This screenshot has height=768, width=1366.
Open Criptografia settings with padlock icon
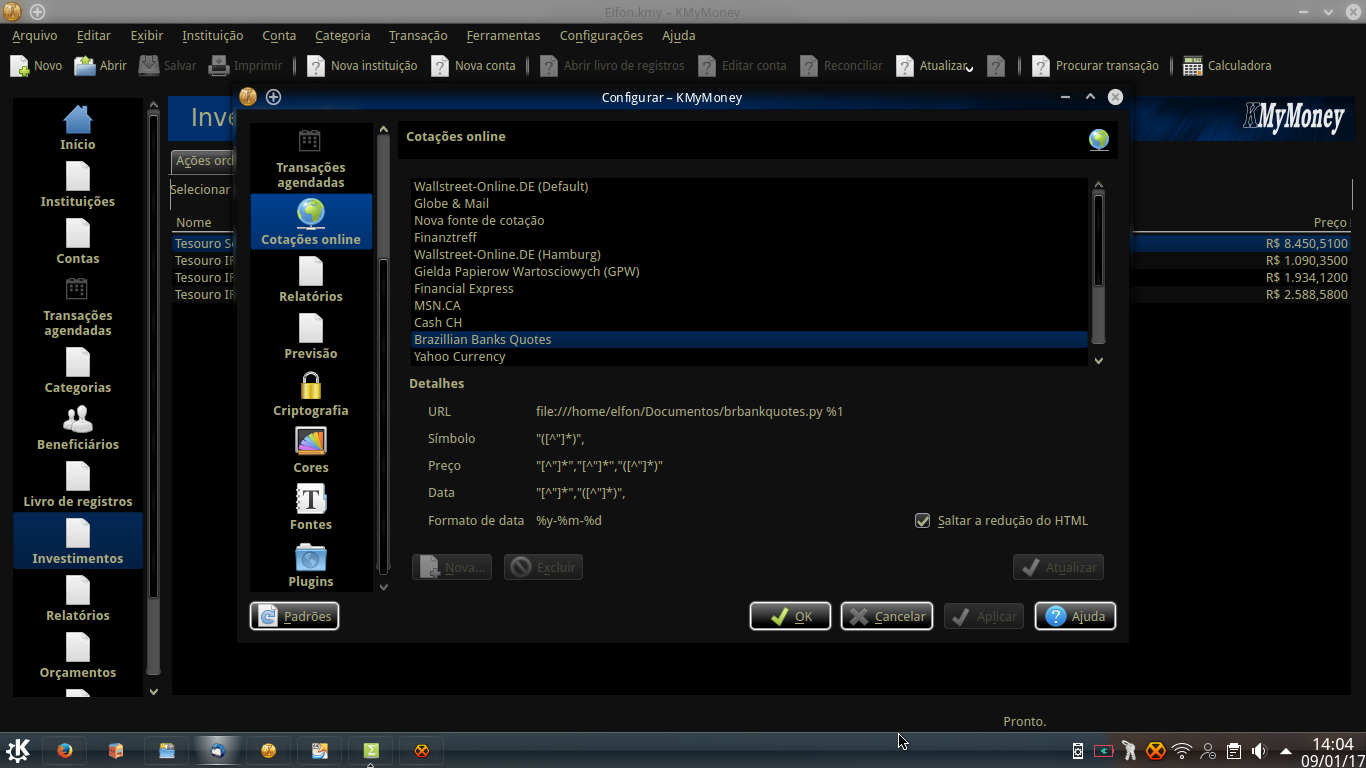[311, 393]
